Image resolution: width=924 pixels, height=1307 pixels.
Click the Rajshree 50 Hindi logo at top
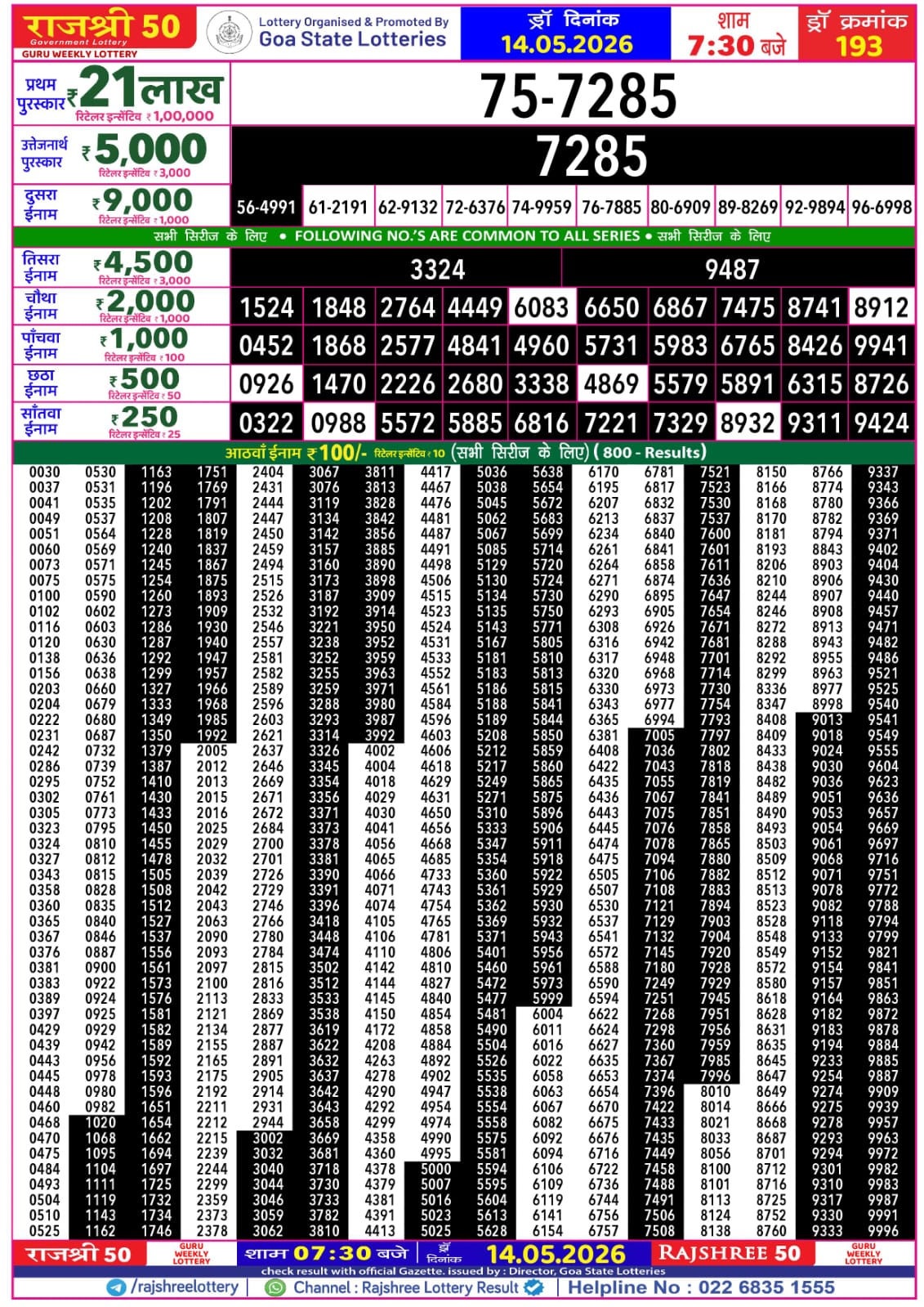[103, 29]
